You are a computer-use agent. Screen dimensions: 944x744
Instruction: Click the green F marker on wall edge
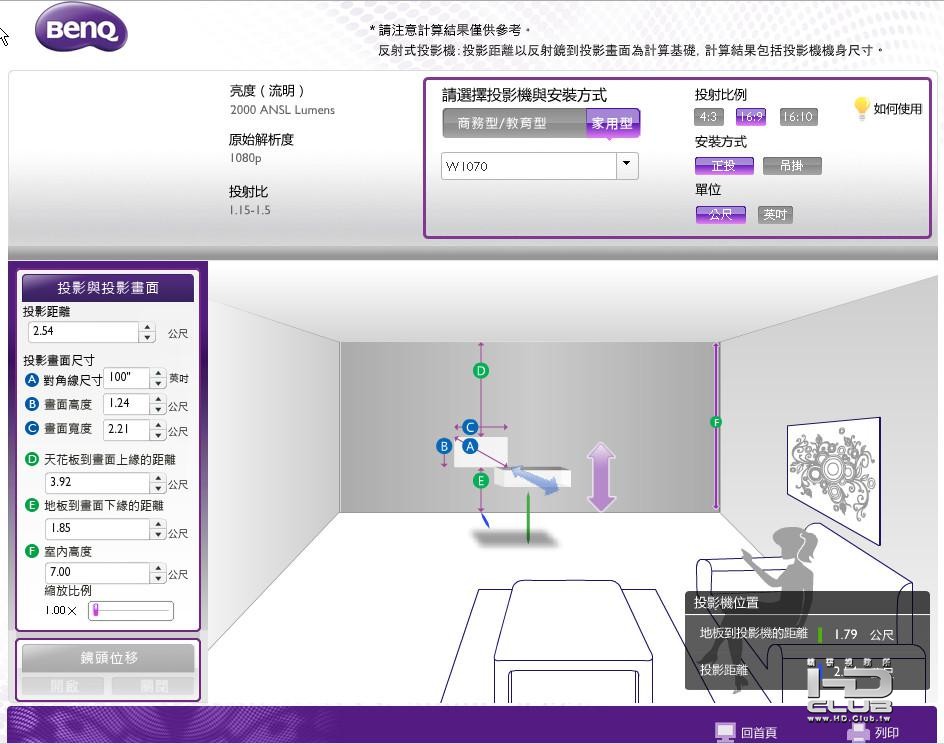(x=716, y=422)
